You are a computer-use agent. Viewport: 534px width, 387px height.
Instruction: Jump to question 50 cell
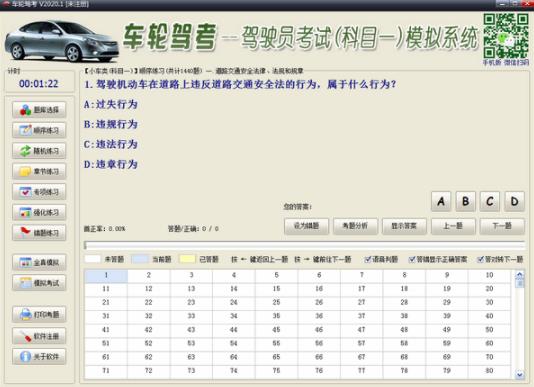click(x=489, y=330)
